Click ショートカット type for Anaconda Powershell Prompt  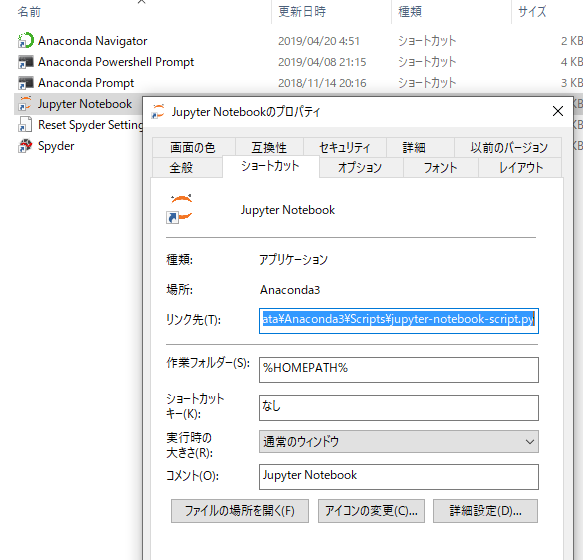[427, 62]
